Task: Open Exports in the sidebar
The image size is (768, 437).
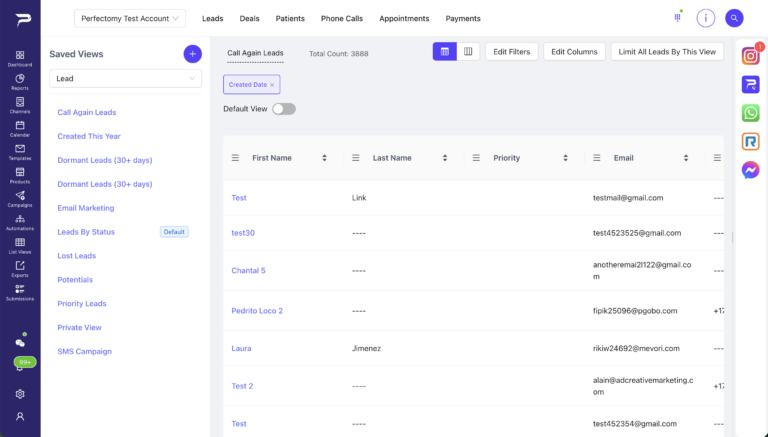Action: pos(20,269)
